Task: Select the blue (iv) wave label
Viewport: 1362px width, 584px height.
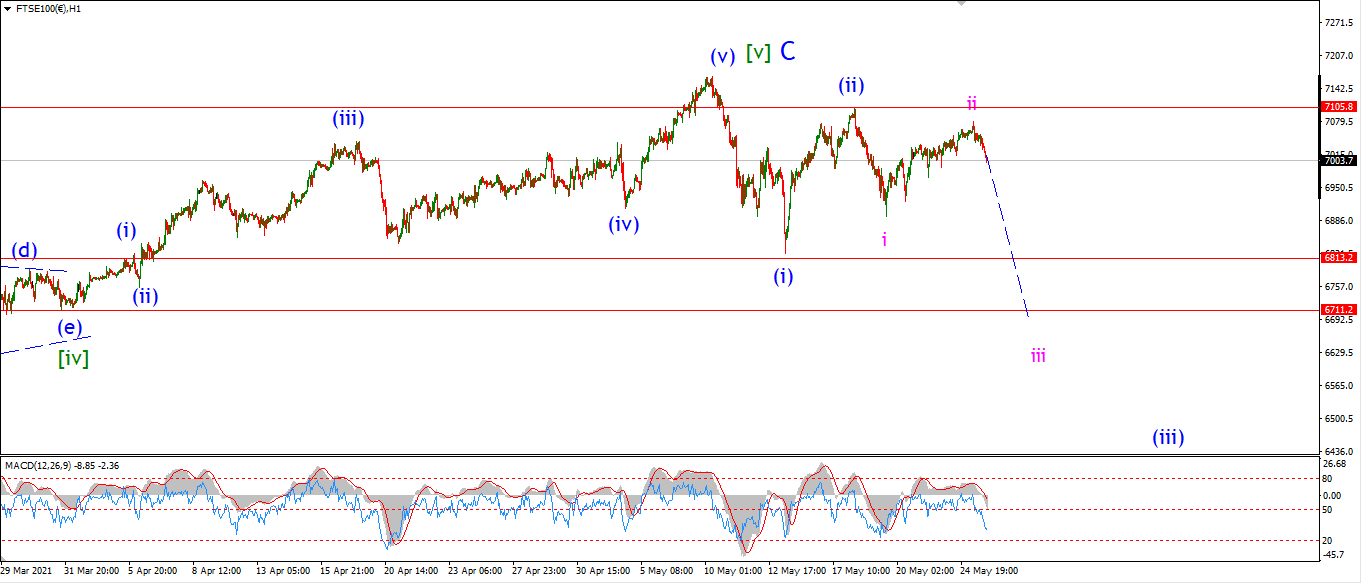Action: [x=624, y=224]
